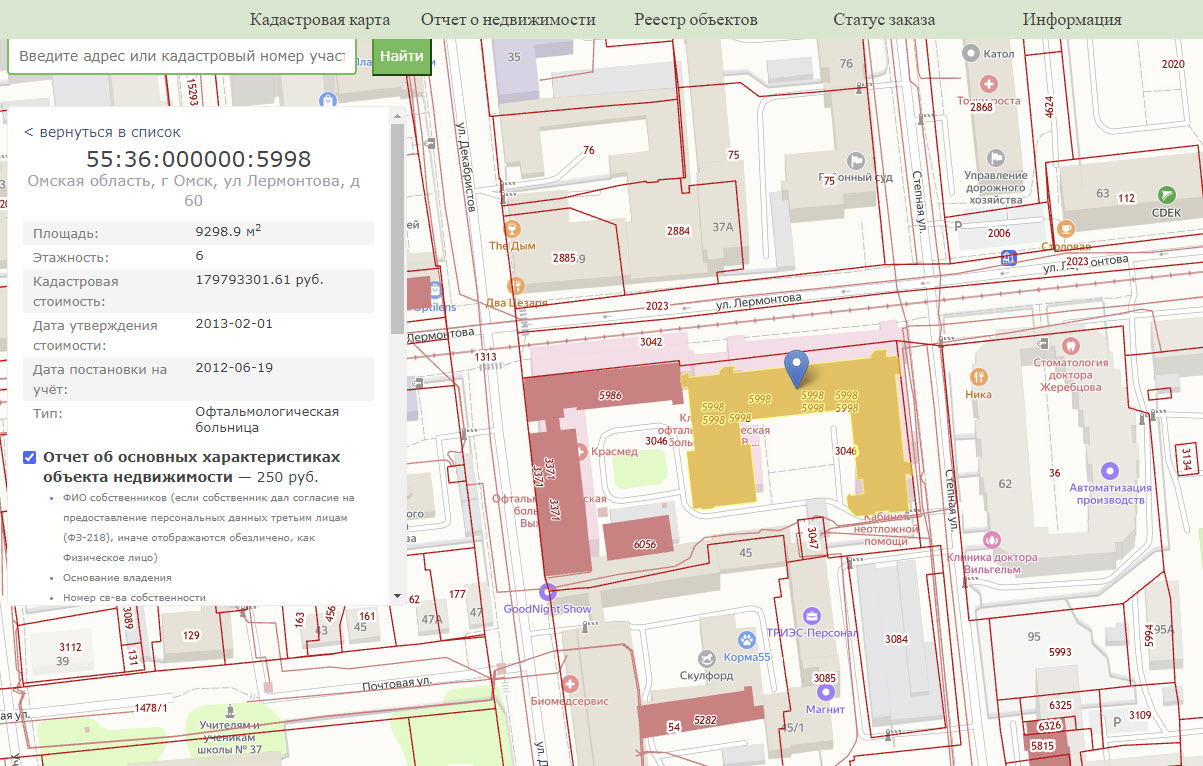Open the Статус заказа page
The width and height of the screenshot is (1203, 766).
[883, 20]
